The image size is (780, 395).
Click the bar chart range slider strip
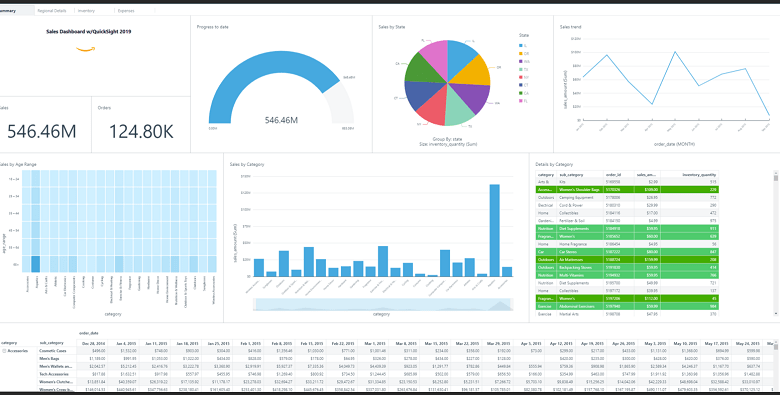point(383,304)
